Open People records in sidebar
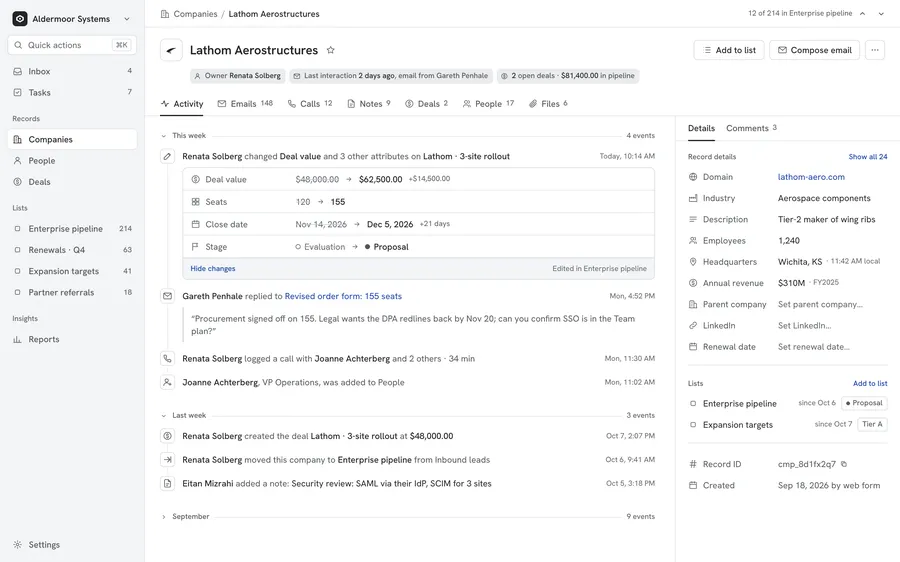Image resolution: width=900 pixels, height=562 pixels. [72, 161]
